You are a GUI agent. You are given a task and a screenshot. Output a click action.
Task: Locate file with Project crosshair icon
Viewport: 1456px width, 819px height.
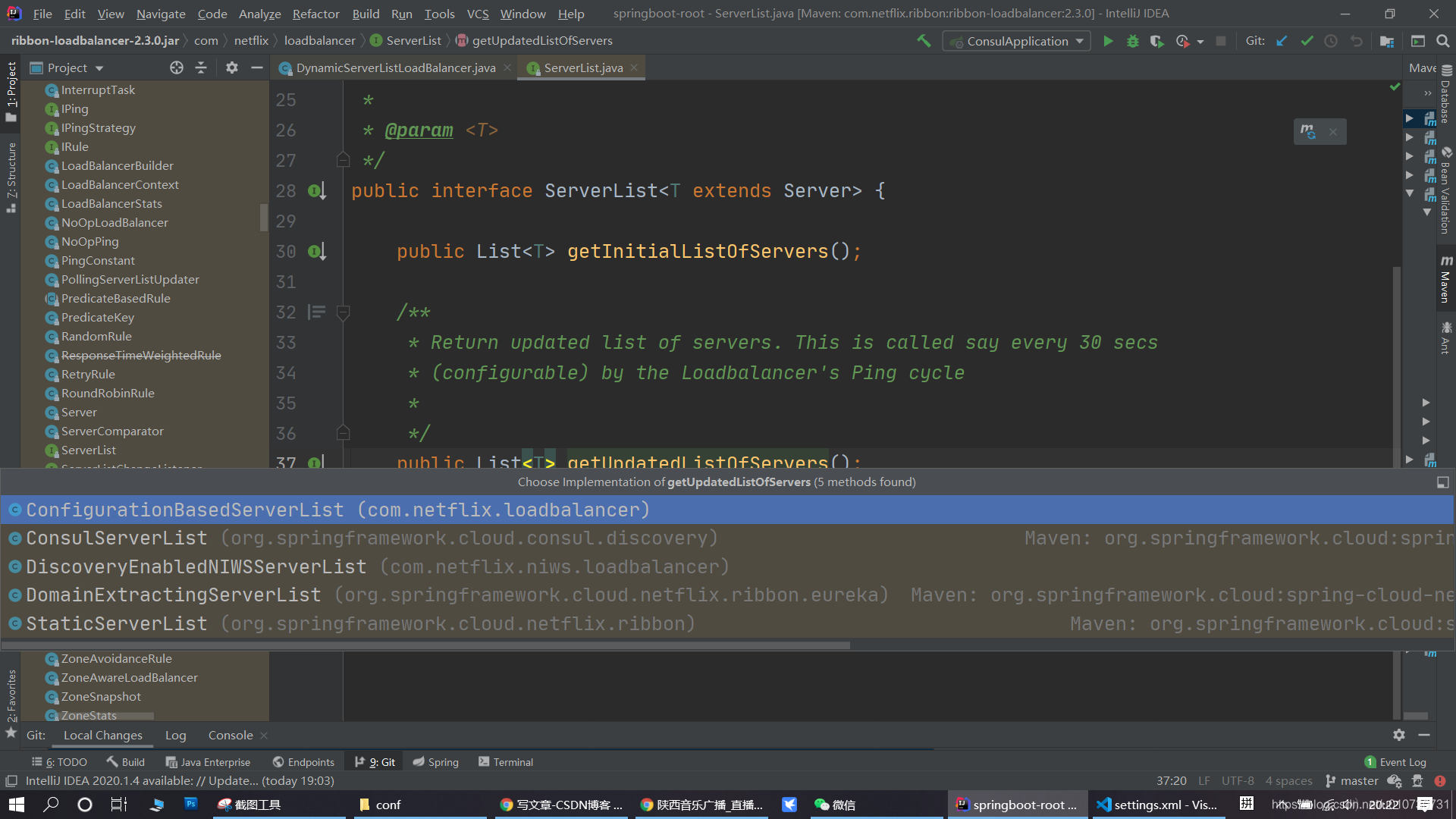(177, 67)
